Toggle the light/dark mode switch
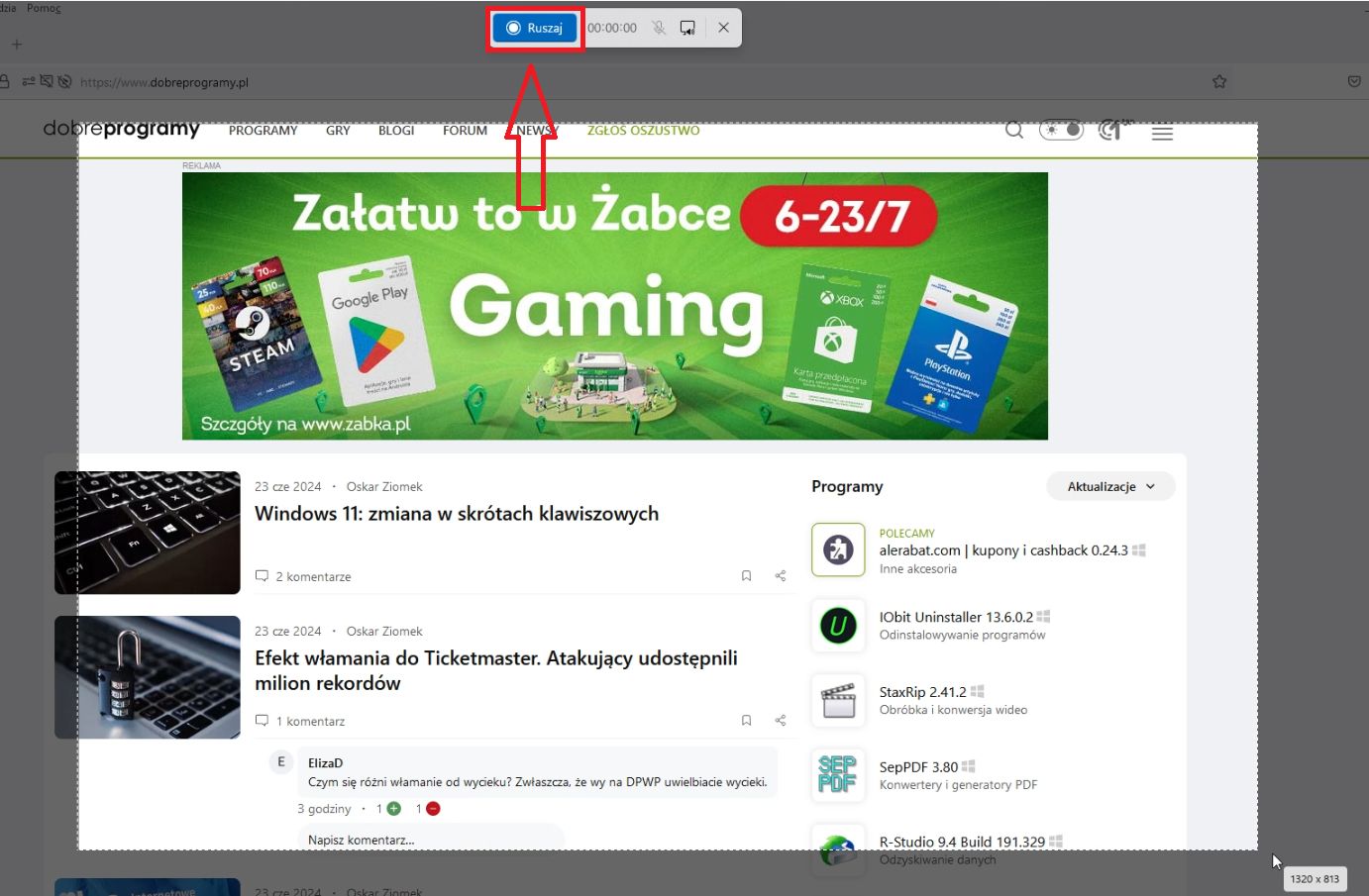 click(x=1061, y=129)
